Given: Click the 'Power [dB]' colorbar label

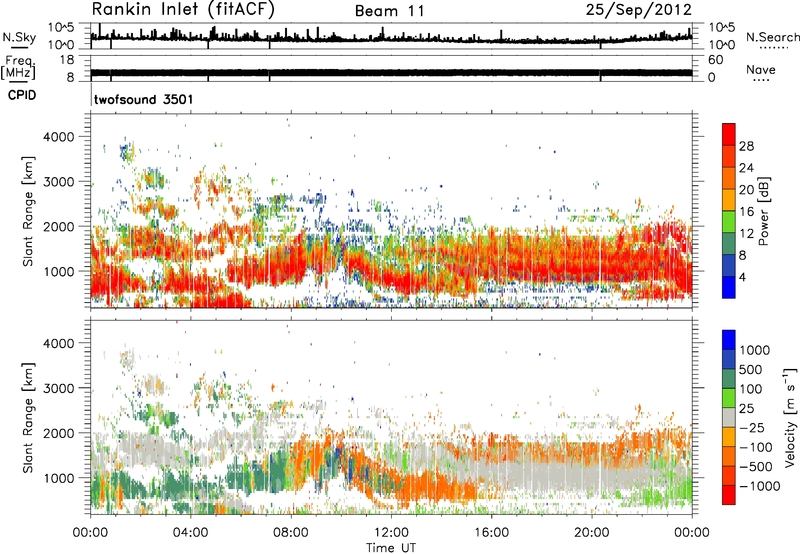Looking at the screenshot, I should click(x=764, y=211).
